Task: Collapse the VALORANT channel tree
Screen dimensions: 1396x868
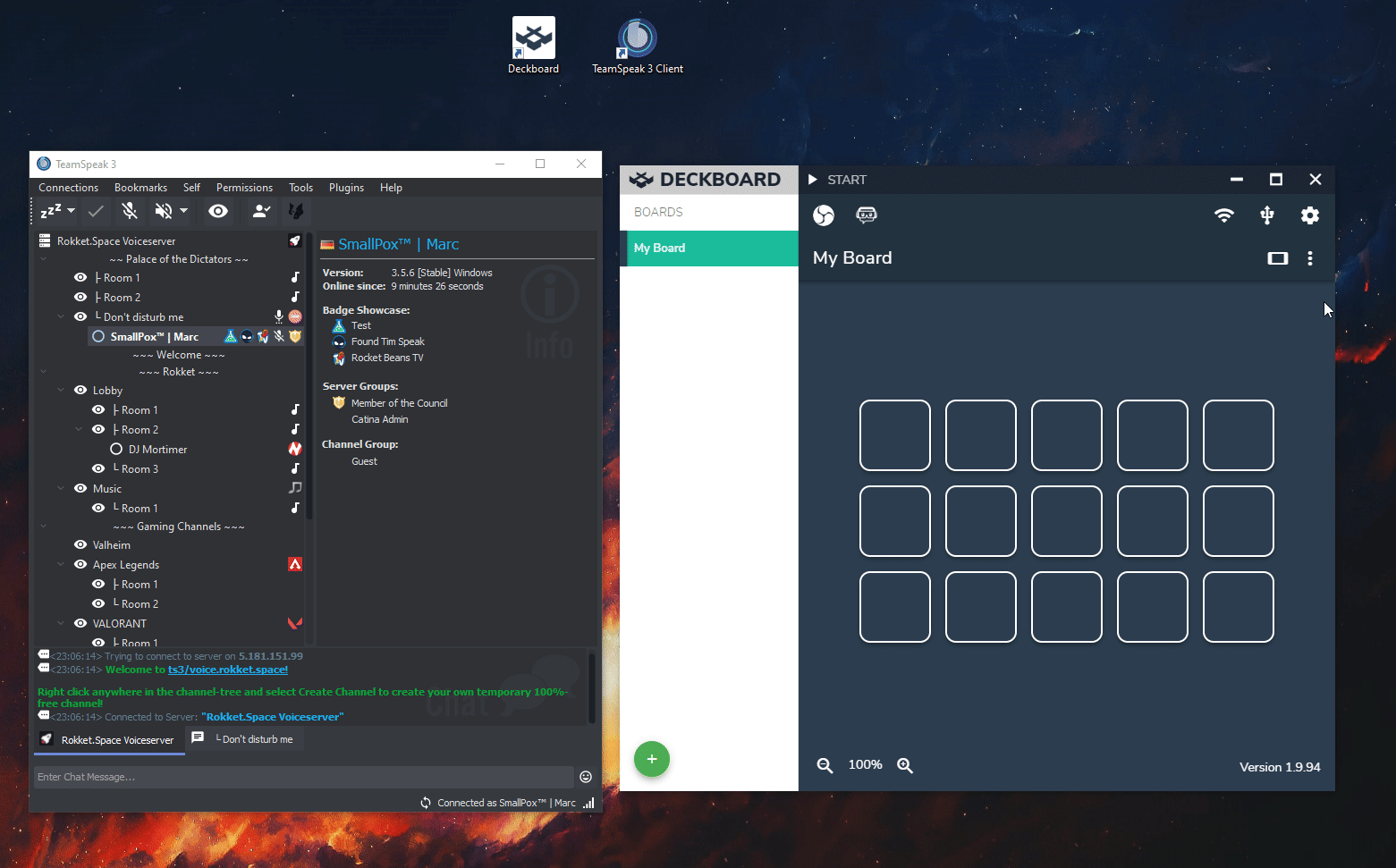Action: 61,623
